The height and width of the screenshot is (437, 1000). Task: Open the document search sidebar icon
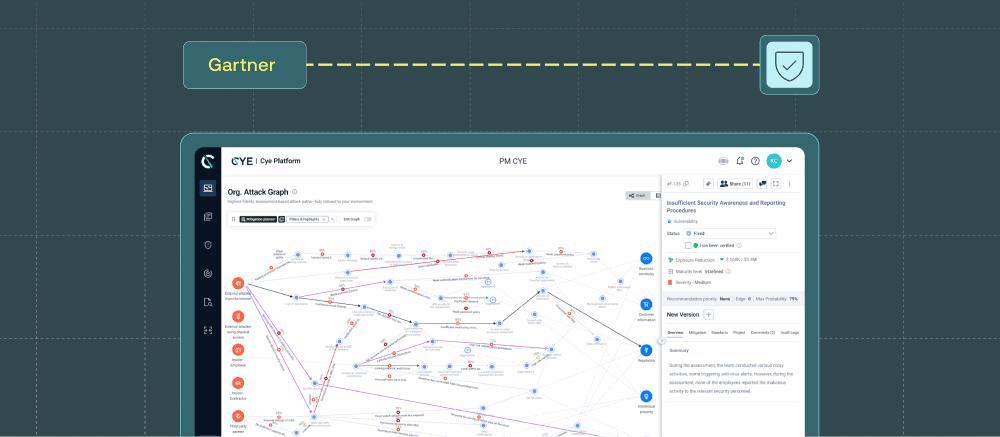tap(207, 302)
